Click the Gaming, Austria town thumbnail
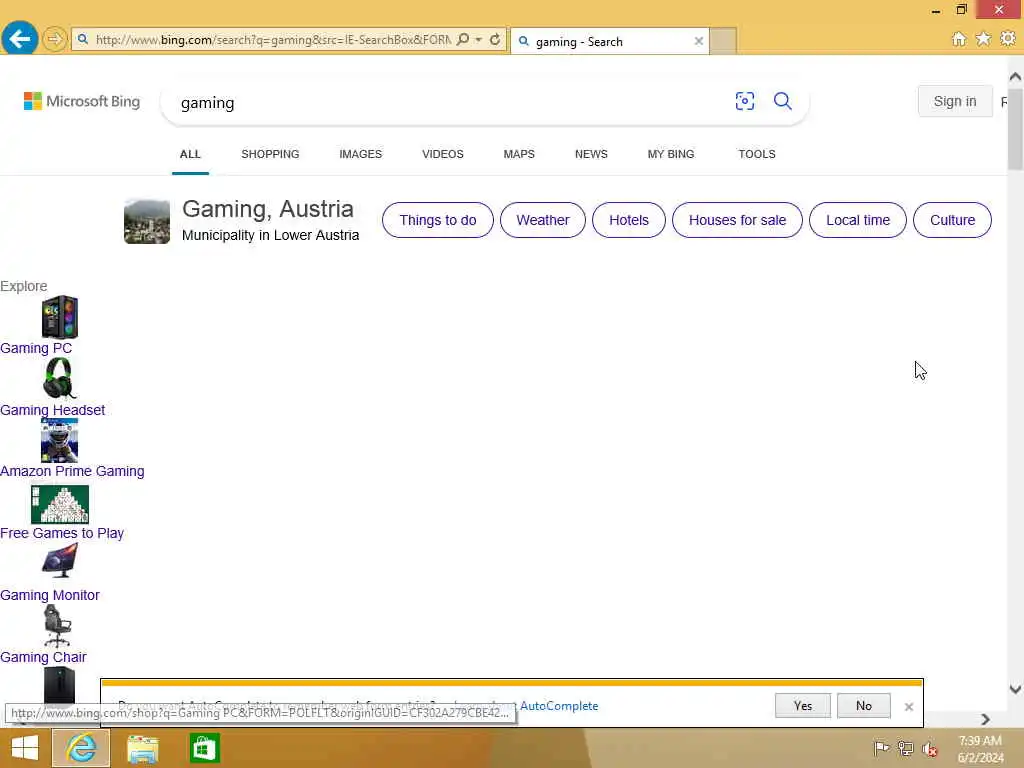 (147, 221)
